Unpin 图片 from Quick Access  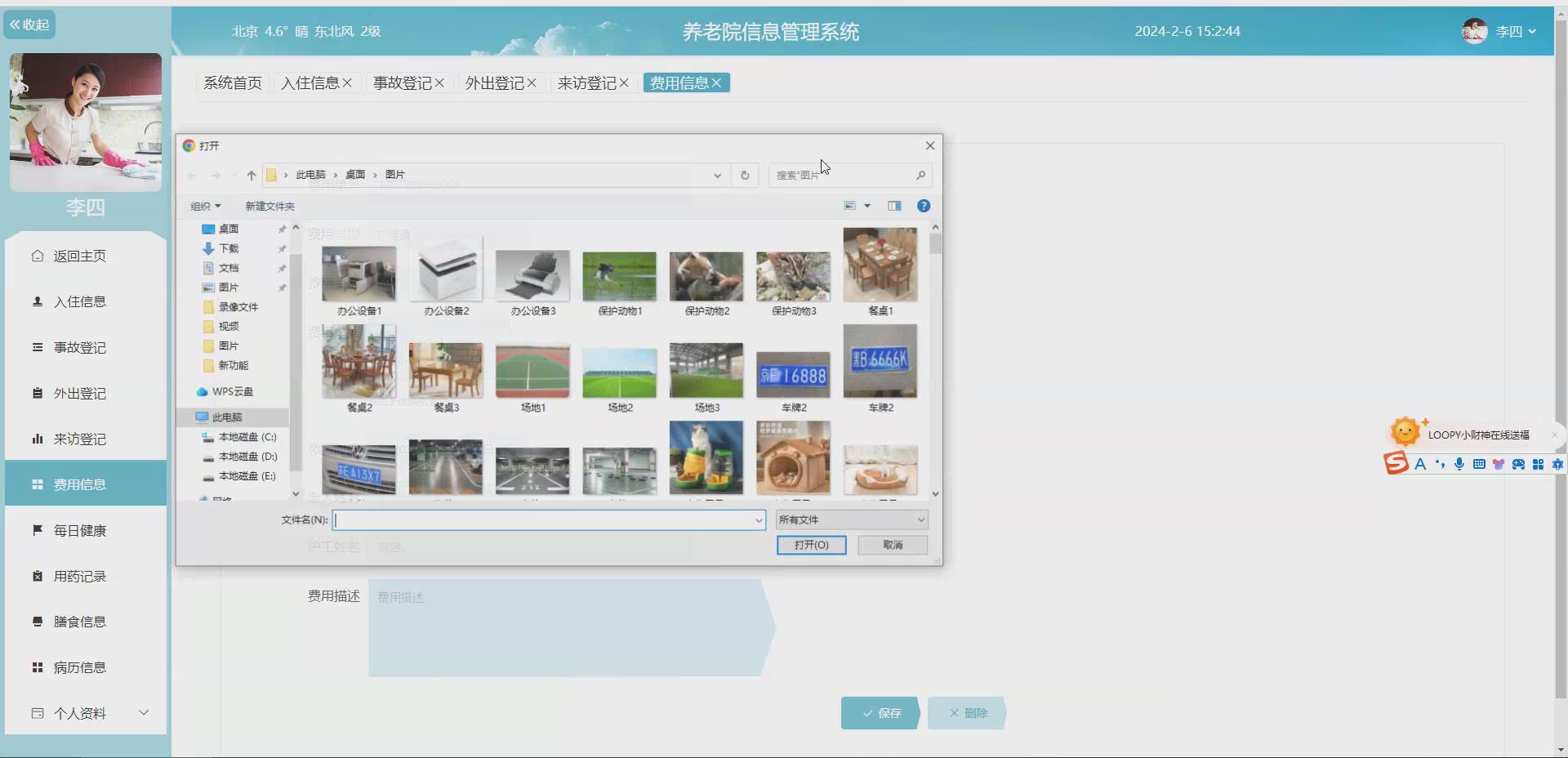(x=282, y=288)
